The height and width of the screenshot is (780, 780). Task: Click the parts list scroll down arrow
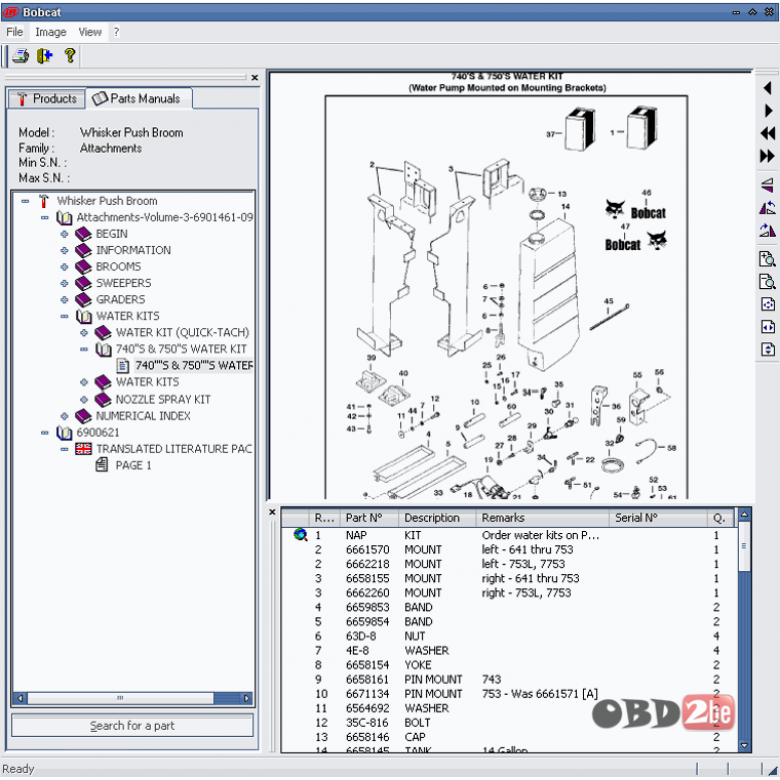[x=744, y=745]
